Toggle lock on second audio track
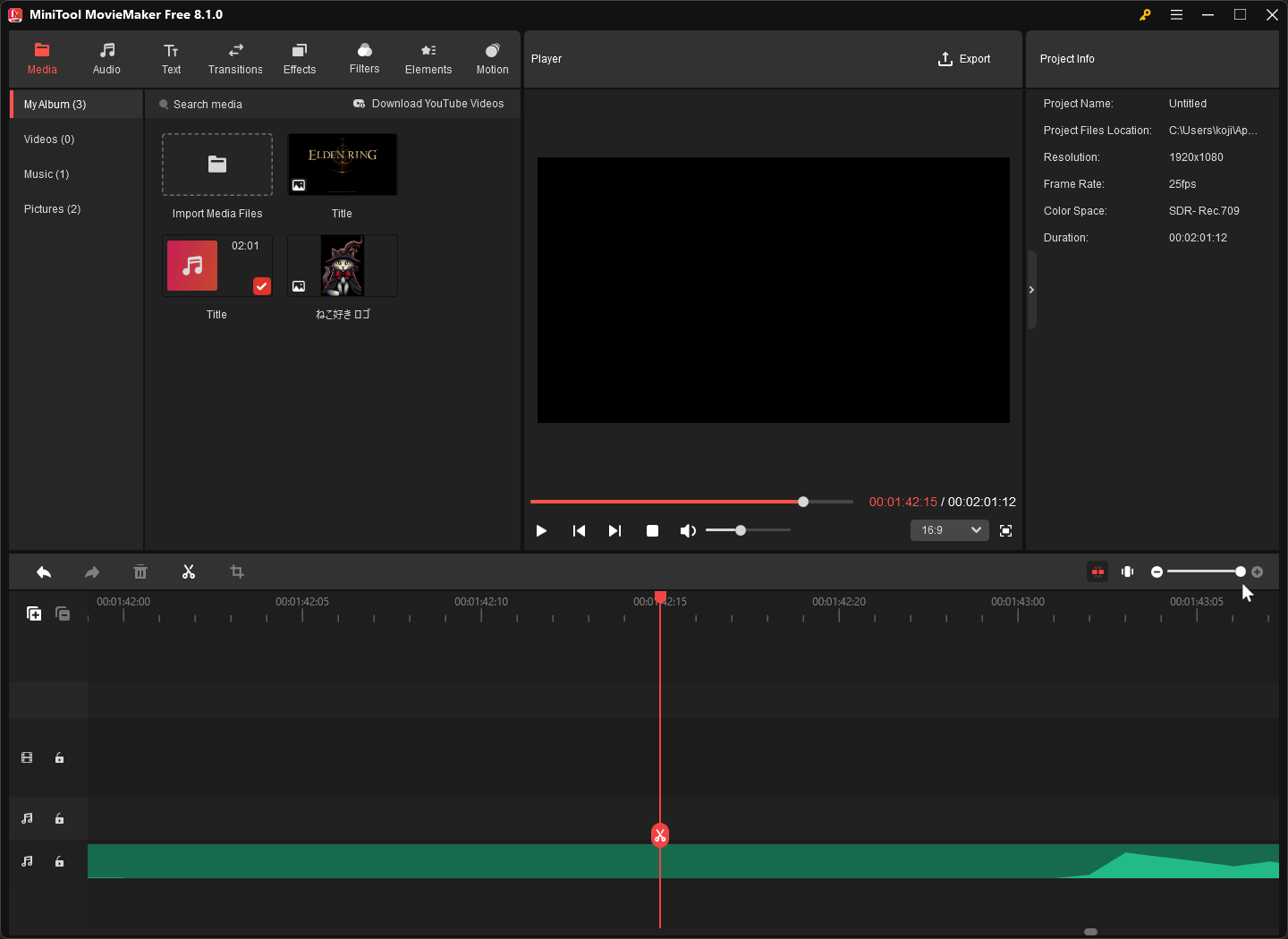 pos(59,862)
